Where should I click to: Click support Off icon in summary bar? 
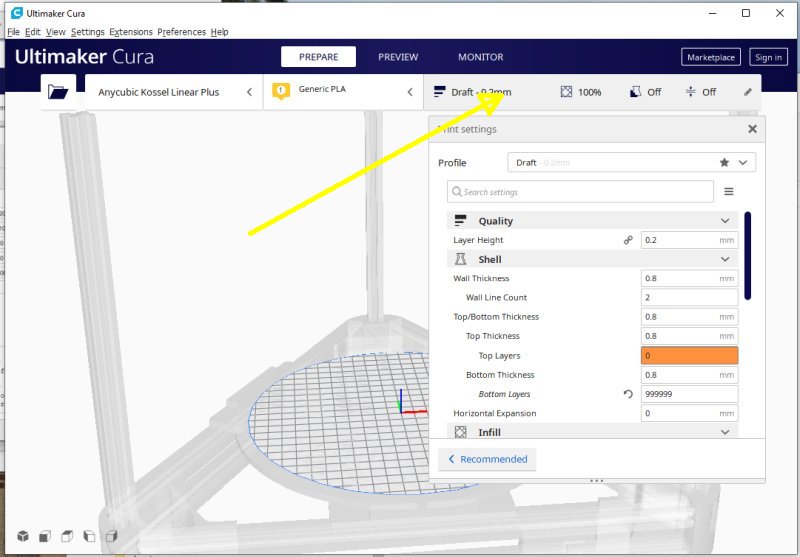coord(635,92)
